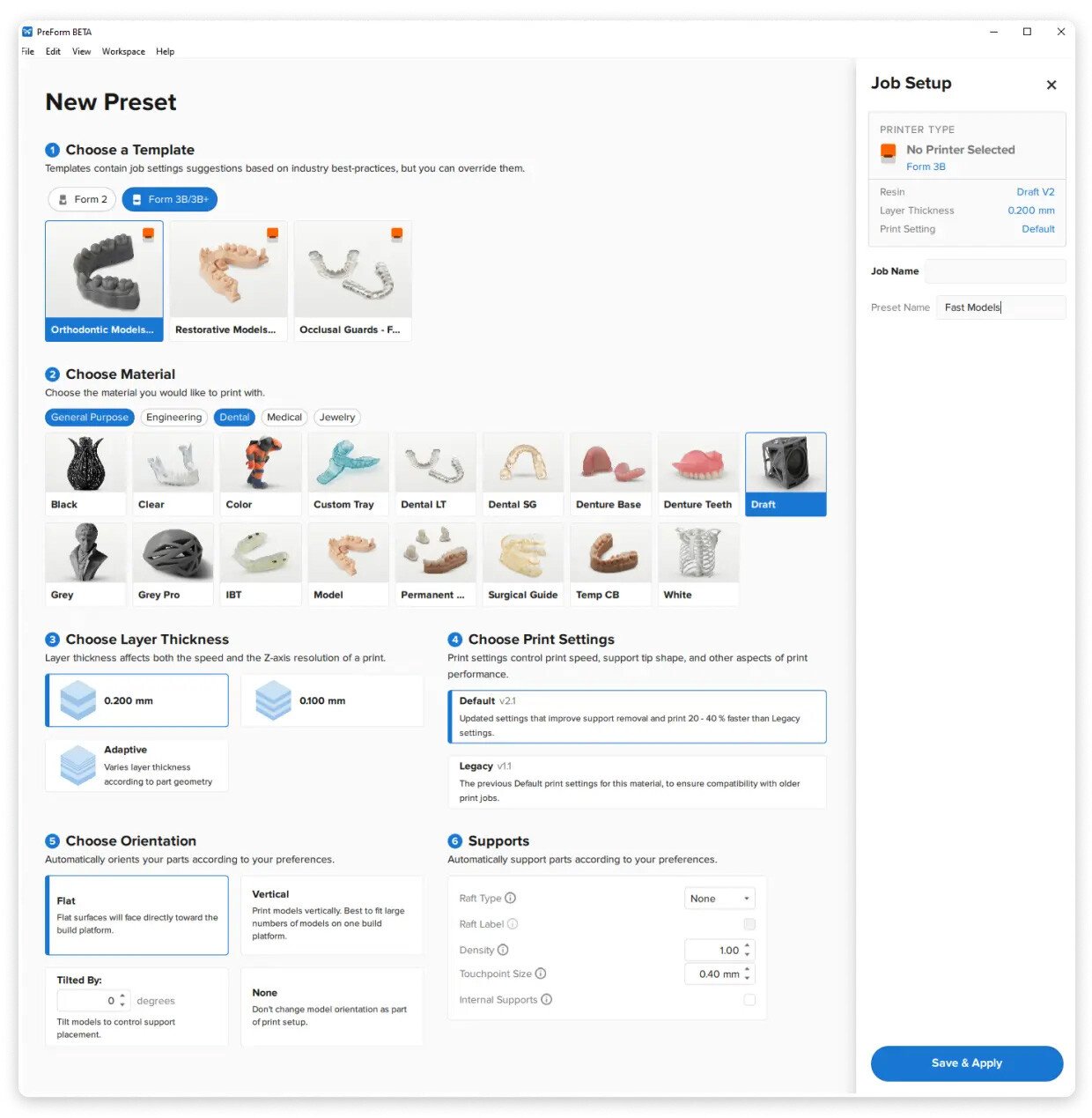Screen dimensions: 1092x1118
Task: Toggle the Dental material filter
Action: [234, 417]
